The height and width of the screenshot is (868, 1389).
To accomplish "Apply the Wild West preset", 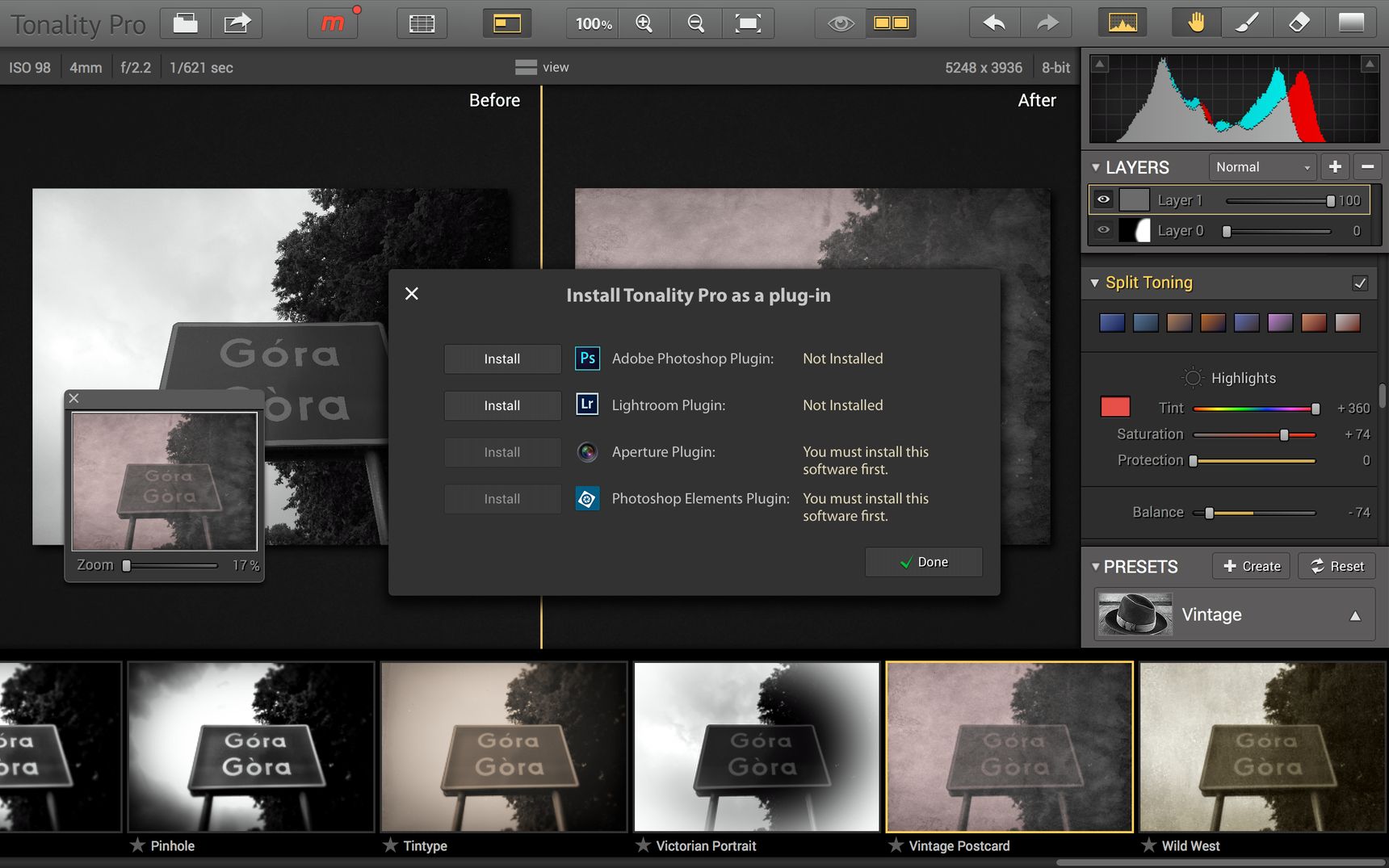I will [x=1263, y=747].
